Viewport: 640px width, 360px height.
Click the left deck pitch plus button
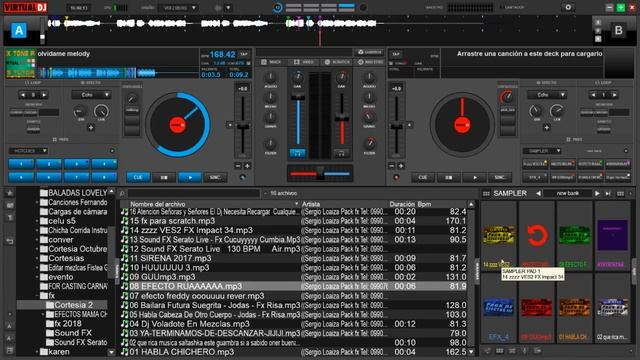click(x=247, y=166)
